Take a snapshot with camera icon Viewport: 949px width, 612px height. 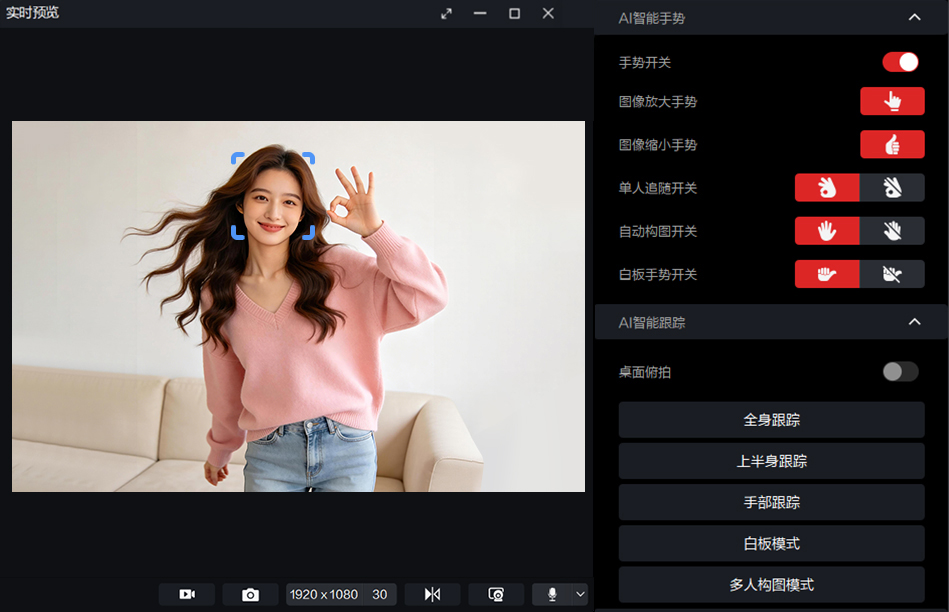point(251,594)
